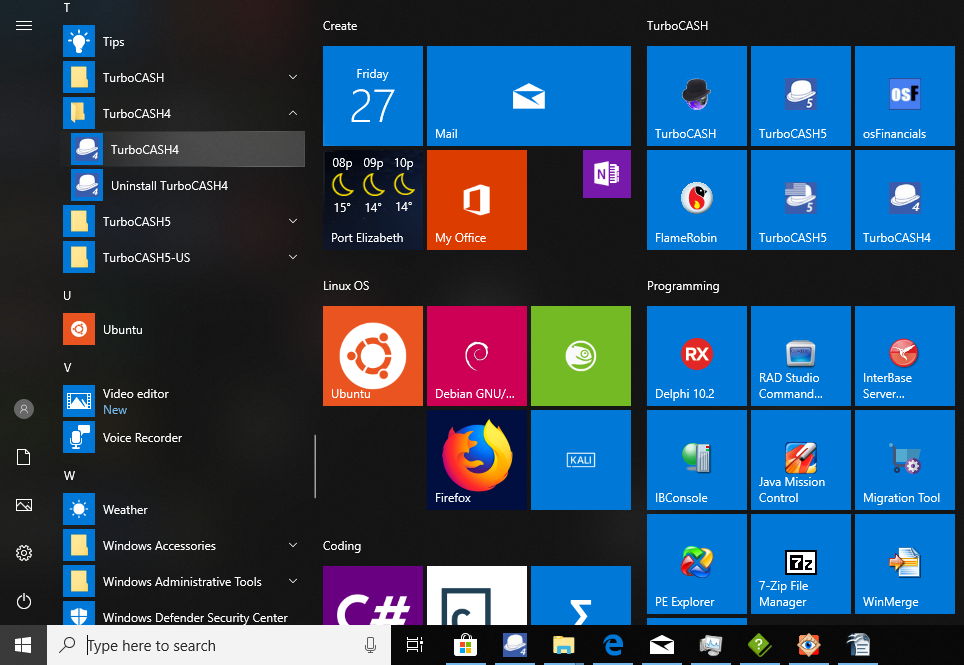Open the Kali Linux tile
The height and width of the screenshot is (665, 964).
[x=580, y=460]
